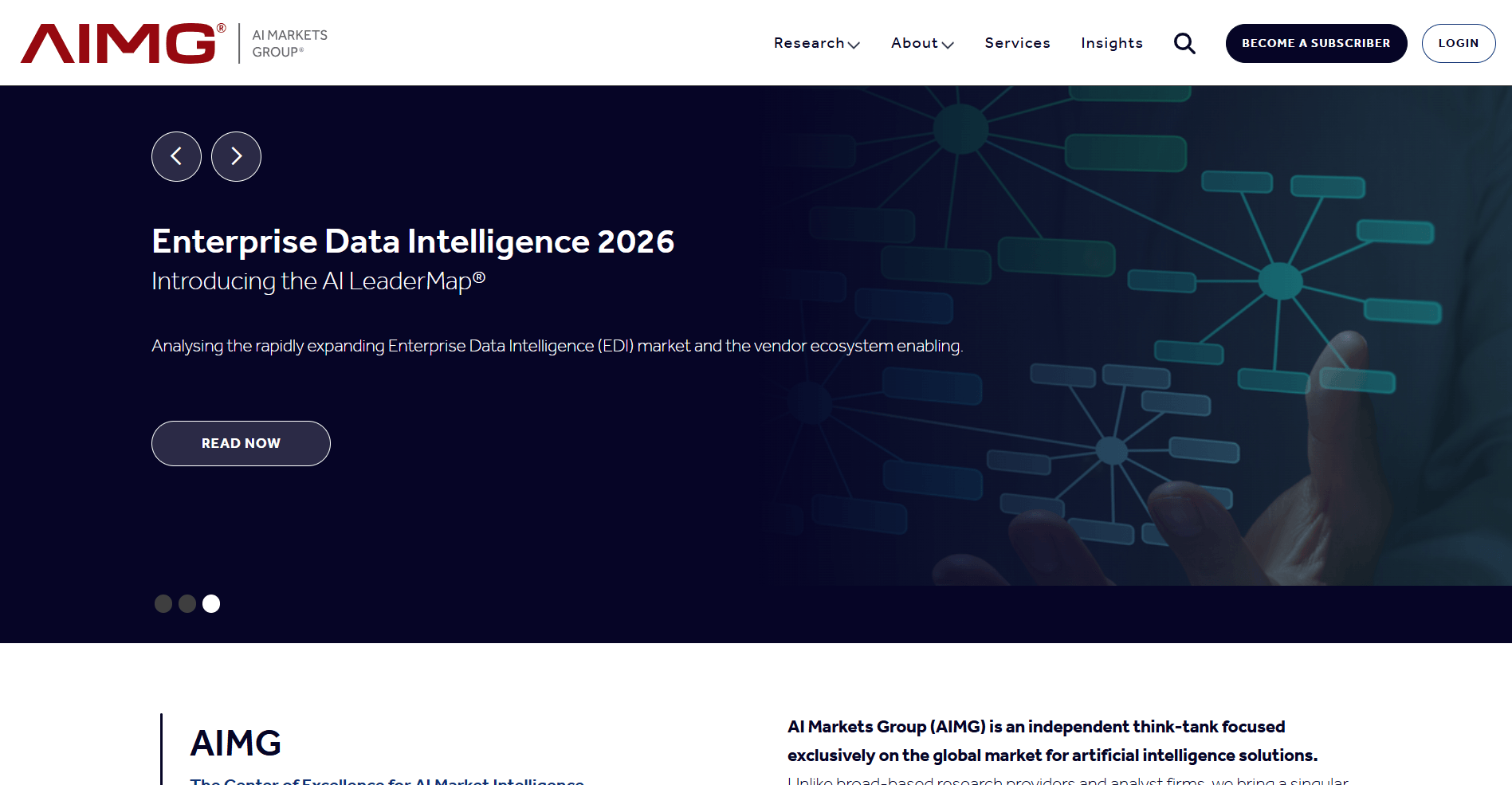Click the AI Markets Group logo text
1512x785 pixels.
(290, 43)
